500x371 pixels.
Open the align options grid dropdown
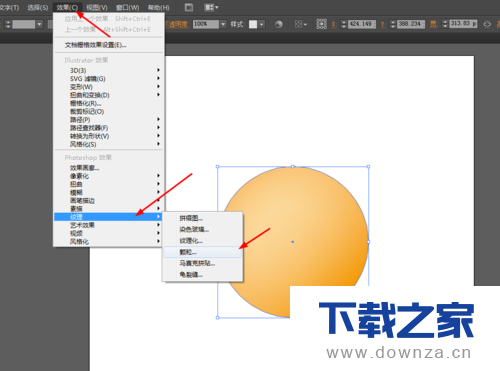click(300, 24)
